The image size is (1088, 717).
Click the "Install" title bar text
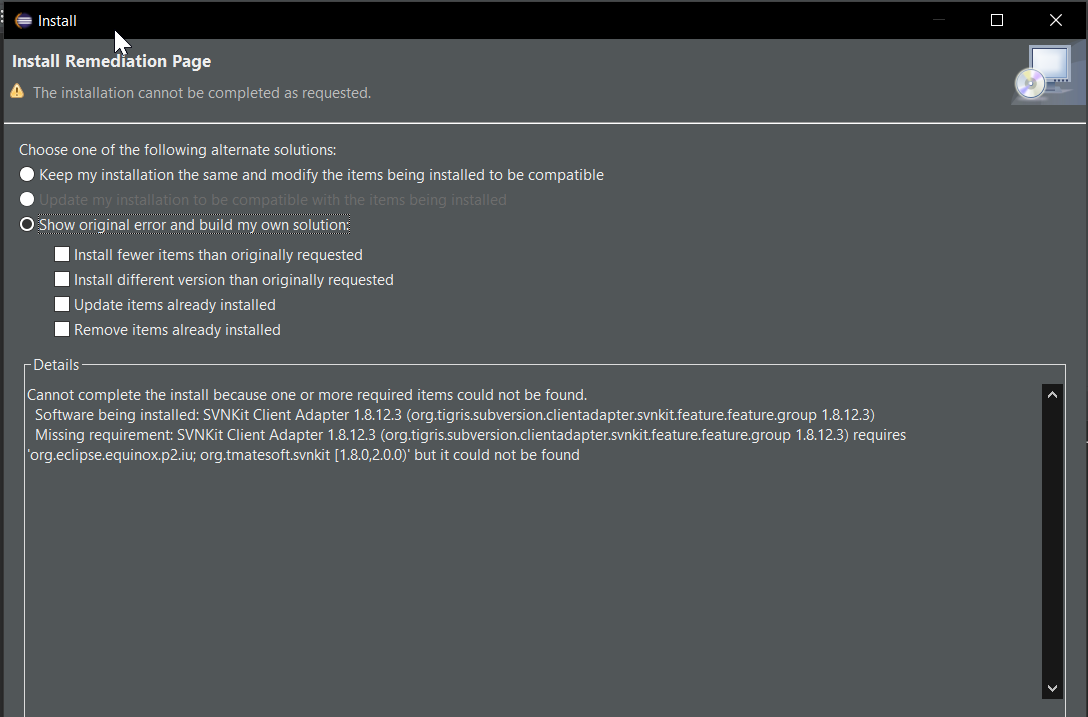coord(57,20)
